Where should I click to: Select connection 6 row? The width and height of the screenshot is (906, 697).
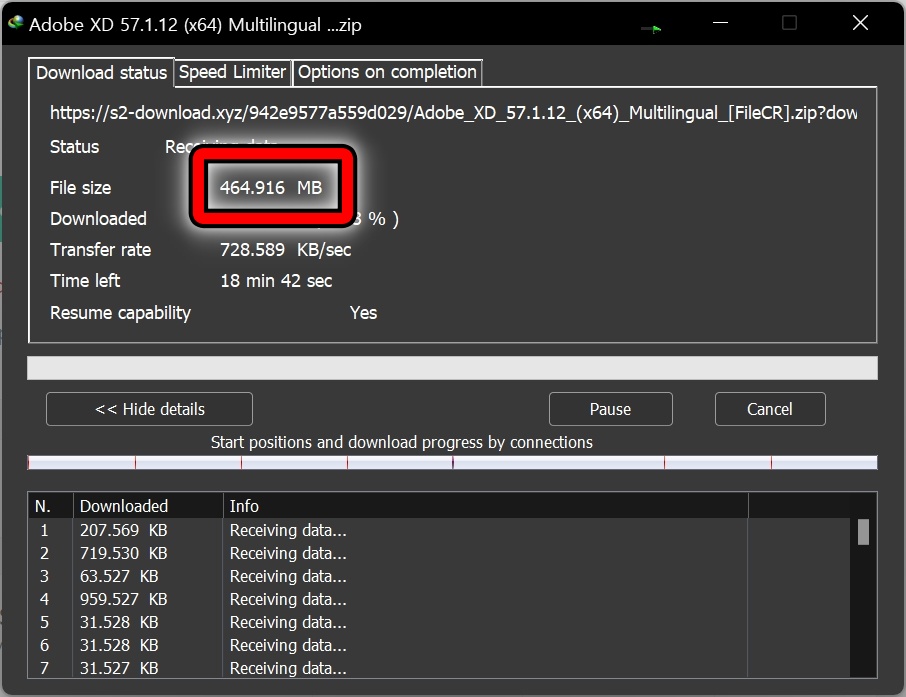coord(439,646)
